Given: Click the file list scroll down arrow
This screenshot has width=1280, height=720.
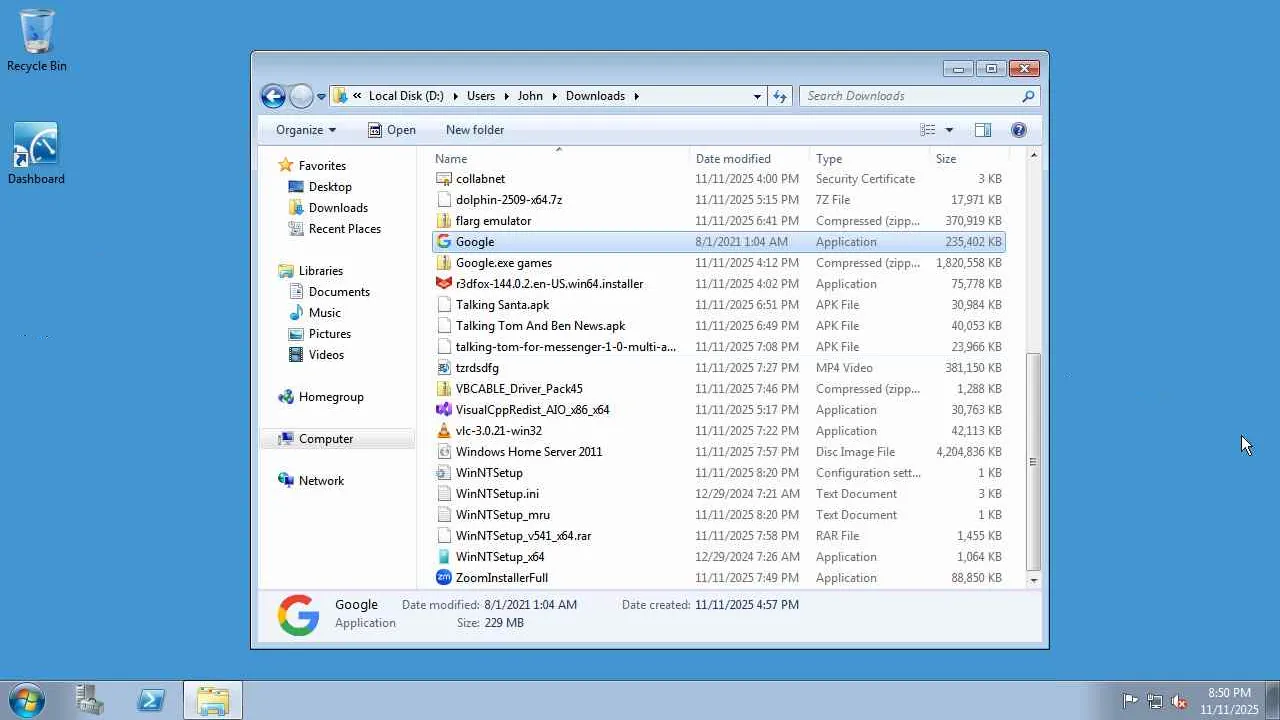Looking at the screenshot, I should coord(1034,580).
